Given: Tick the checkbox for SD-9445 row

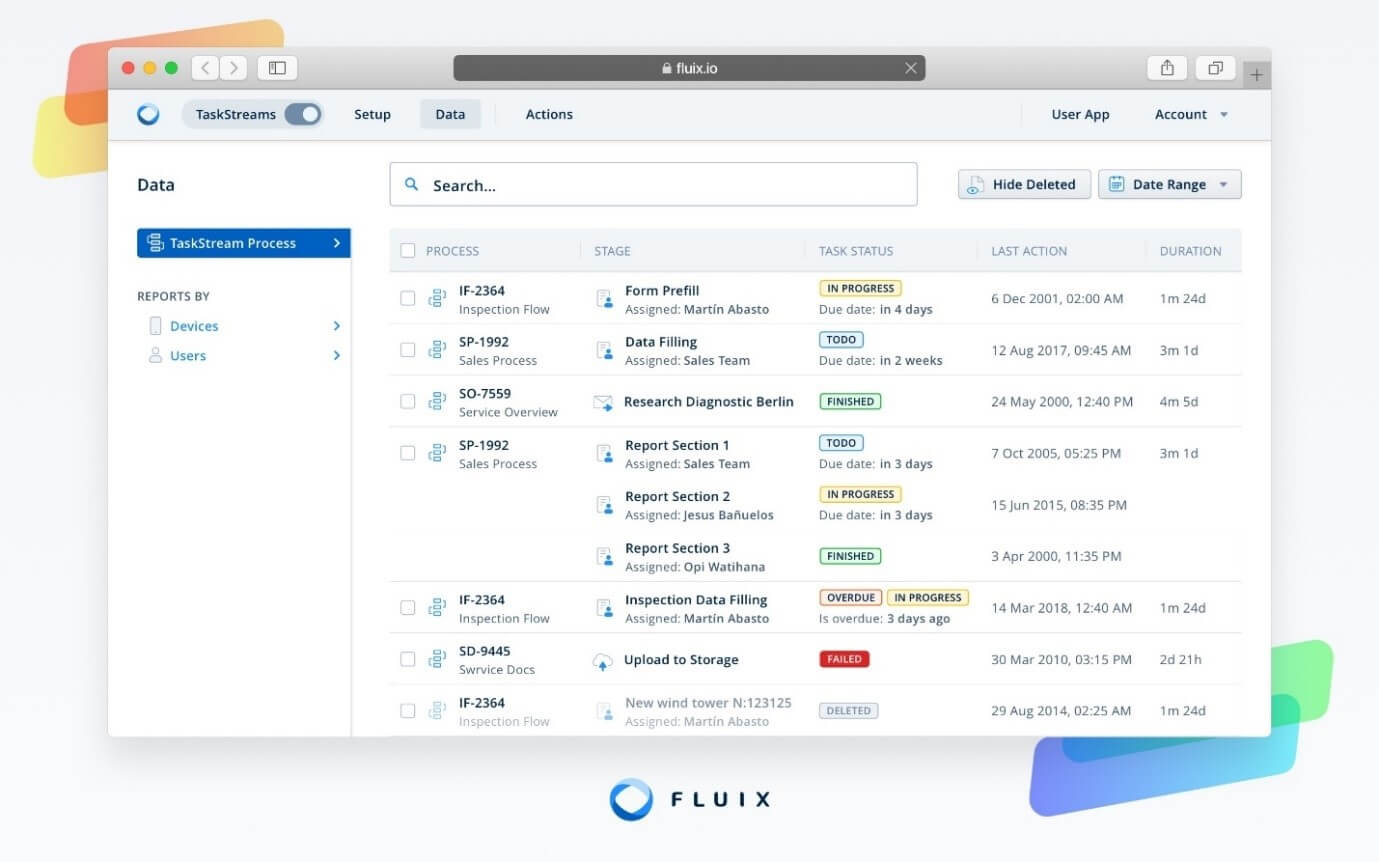Looking at the screenshot, I should coord(408,660).
